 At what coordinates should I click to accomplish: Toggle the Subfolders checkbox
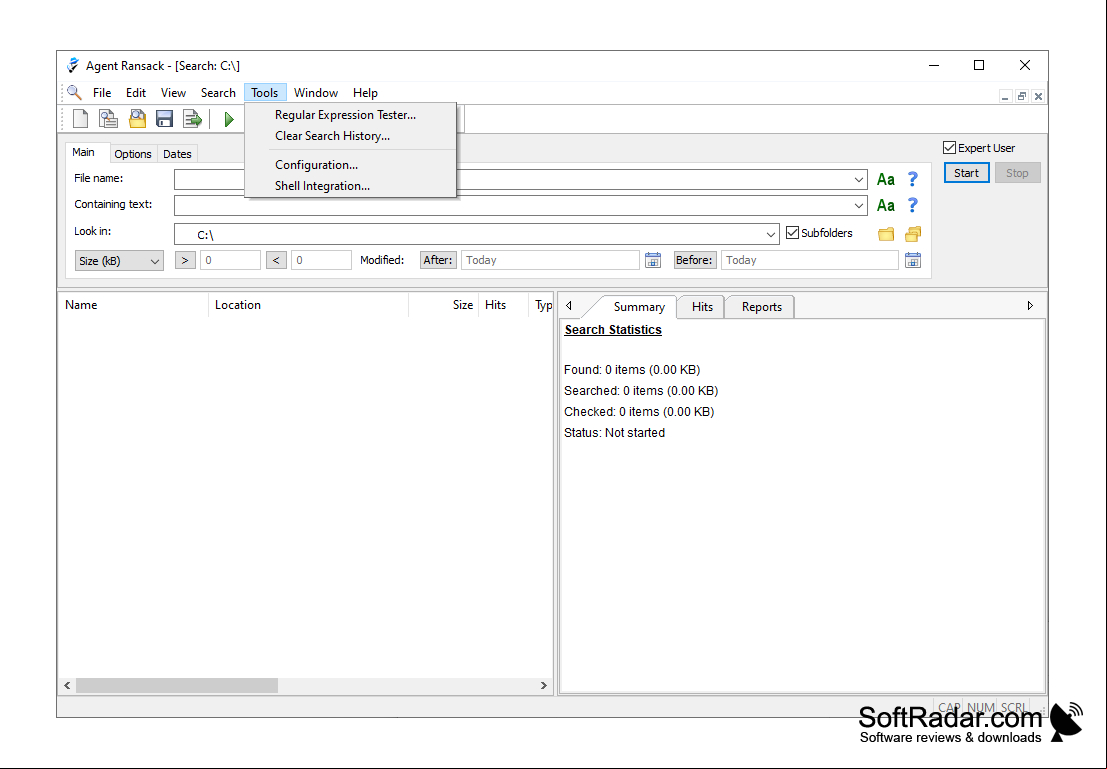(x=792, y=232)
